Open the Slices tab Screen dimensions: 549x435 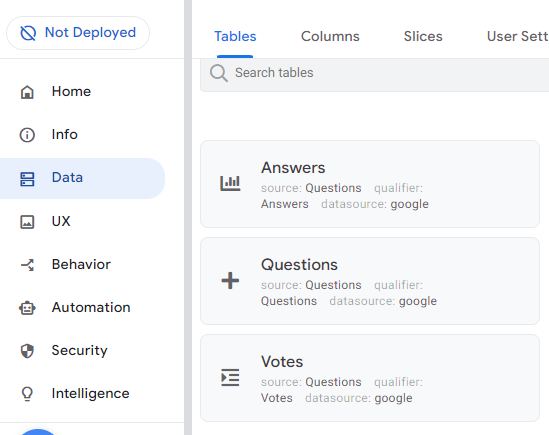point(423,36)
